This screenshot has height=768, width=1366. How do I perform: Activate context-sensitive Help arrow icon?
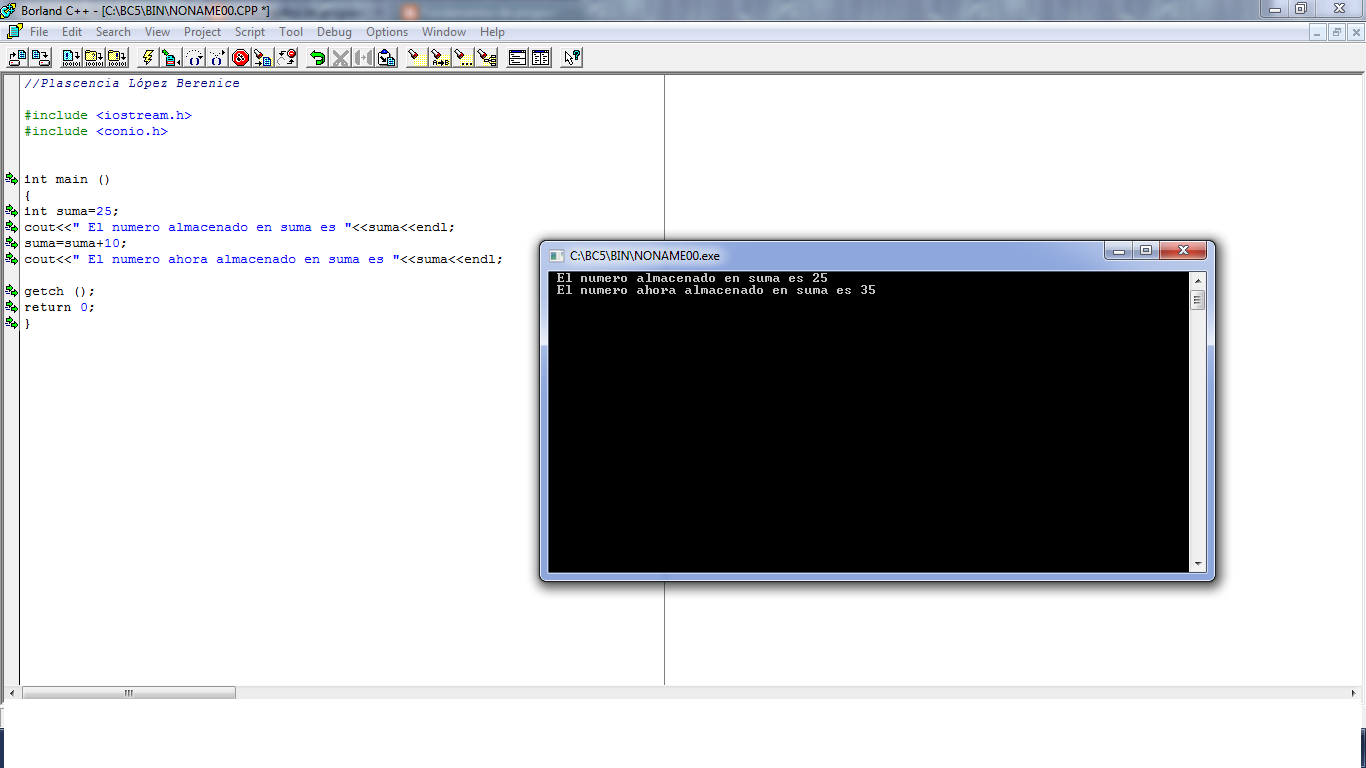[x=570, y=57]
